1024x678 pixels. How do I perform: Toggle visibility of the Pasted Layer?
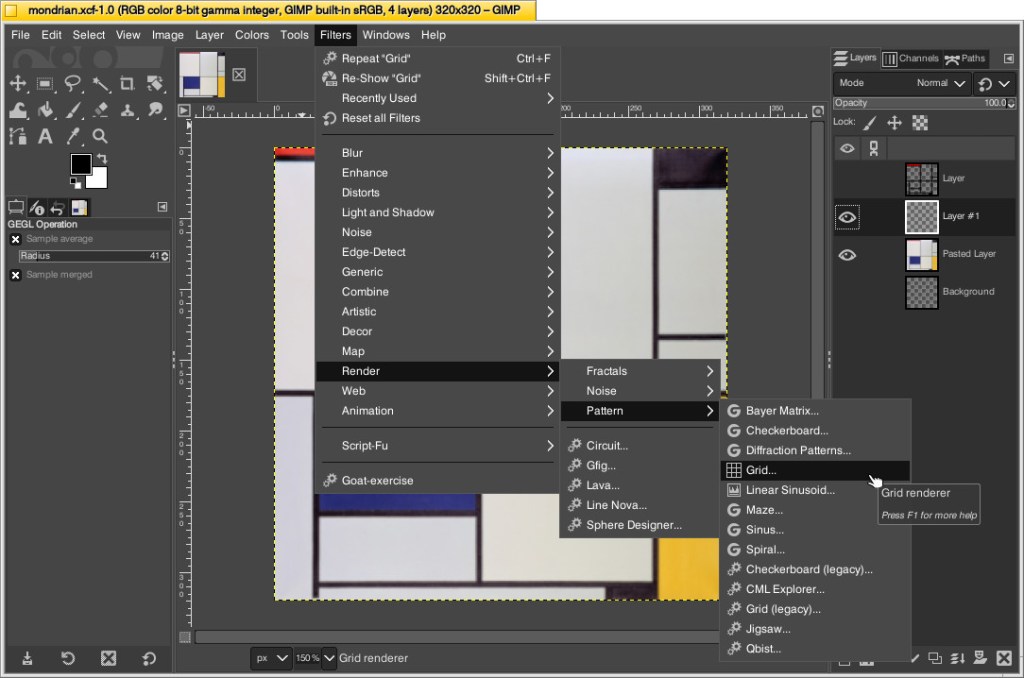pyautogui.click(x=847, y=254)
